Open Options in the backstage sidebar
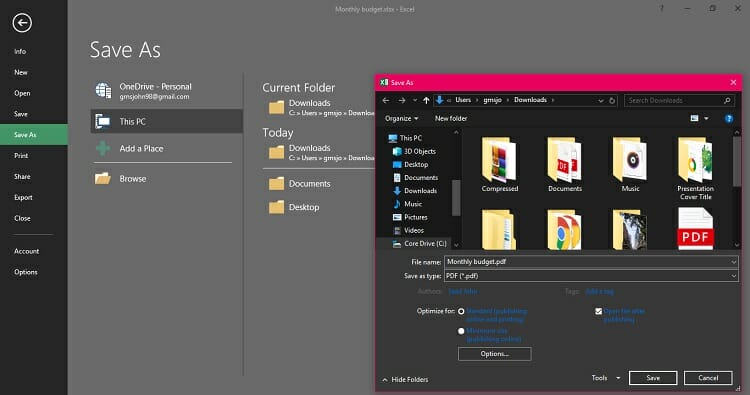 (x=25, y=272)
